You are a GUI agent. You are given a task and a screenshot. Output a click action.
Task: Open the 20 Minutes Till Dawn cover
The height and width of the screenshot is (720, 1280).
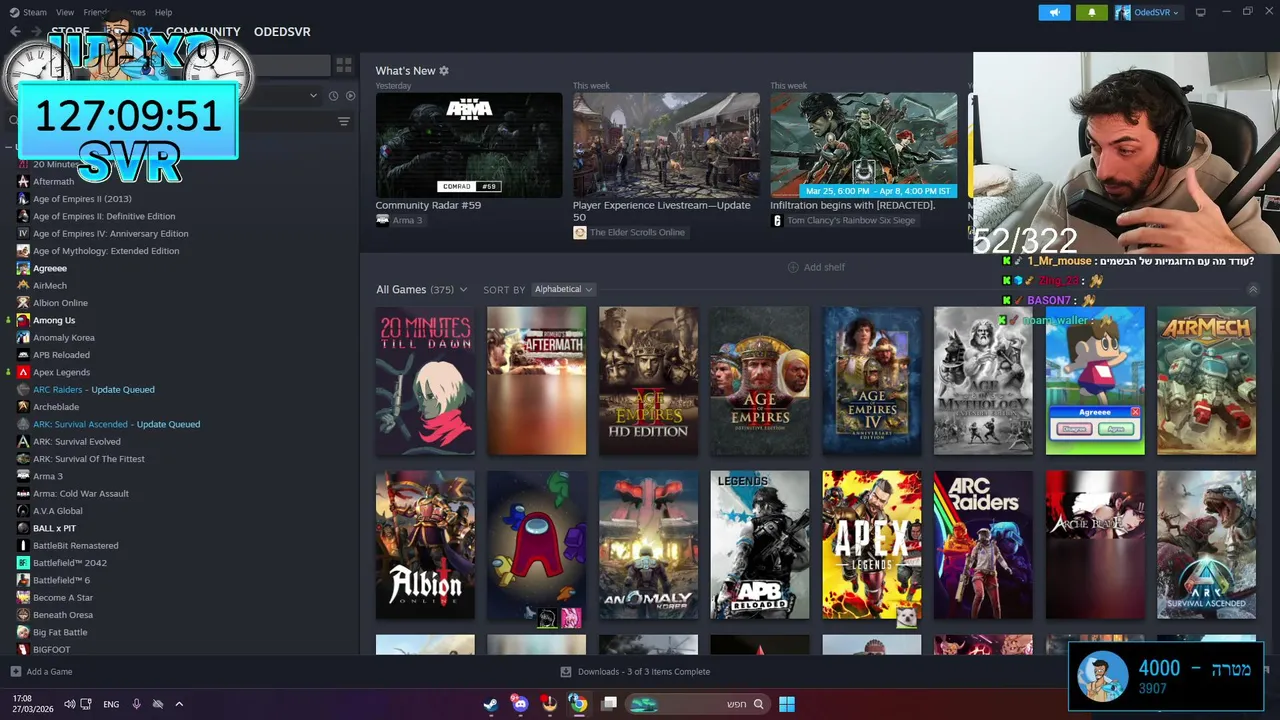coord(425,380)
